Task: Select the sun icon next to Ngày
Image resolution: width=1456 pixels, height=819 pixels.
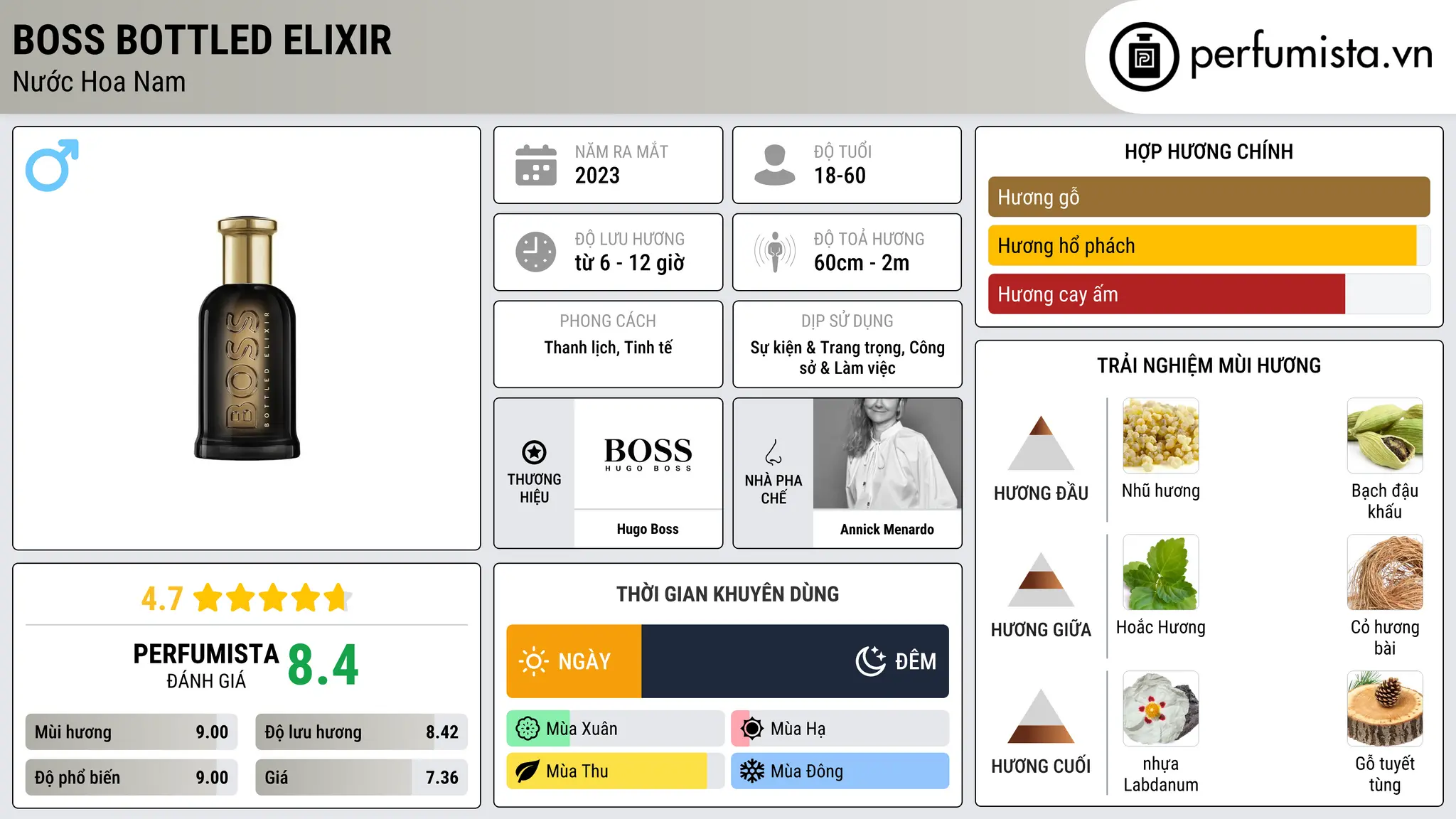Action: click(x=533, y=661)
